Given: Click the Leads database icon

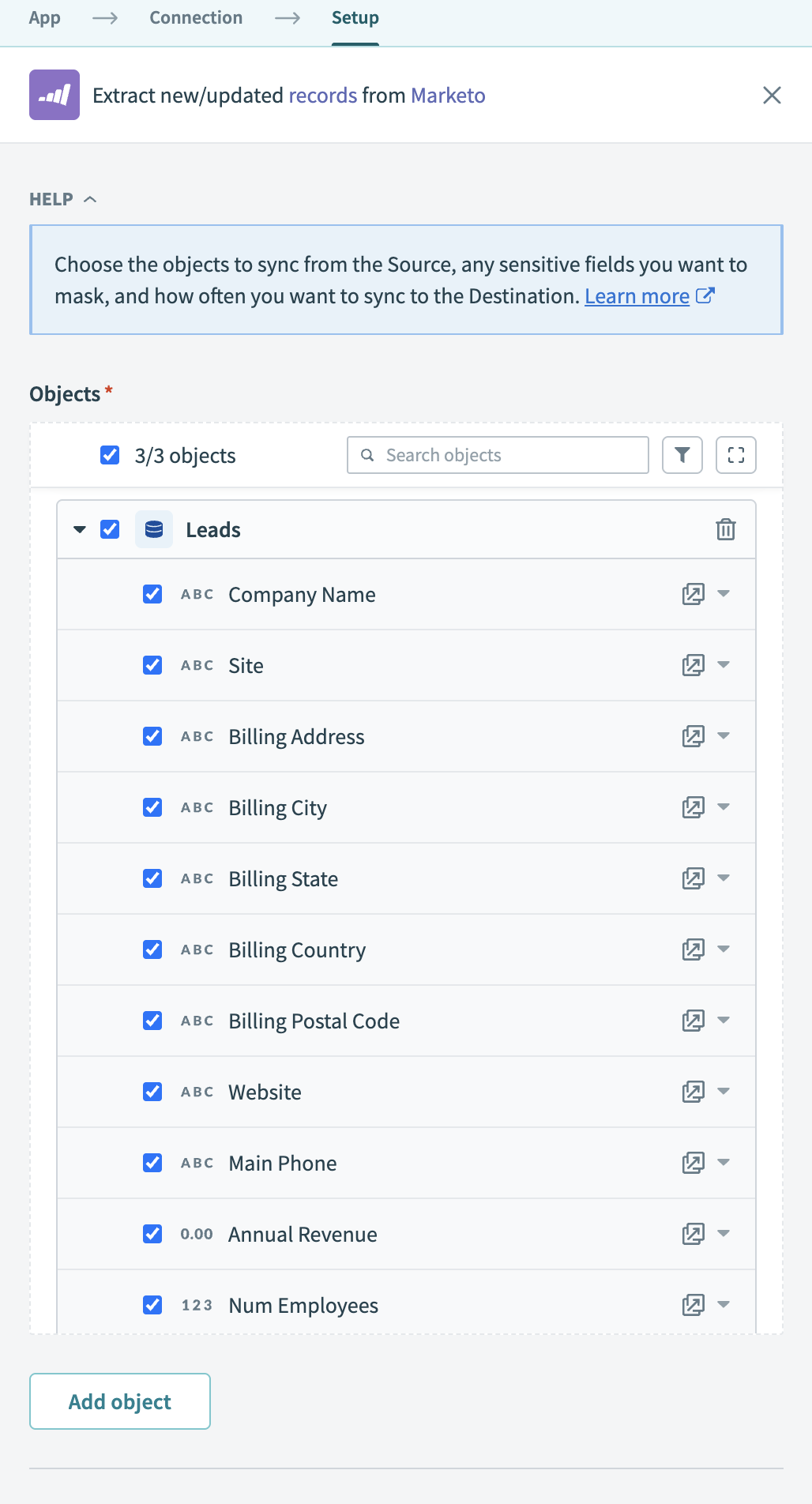Looking at the screenshot, I should click(154, 529).
